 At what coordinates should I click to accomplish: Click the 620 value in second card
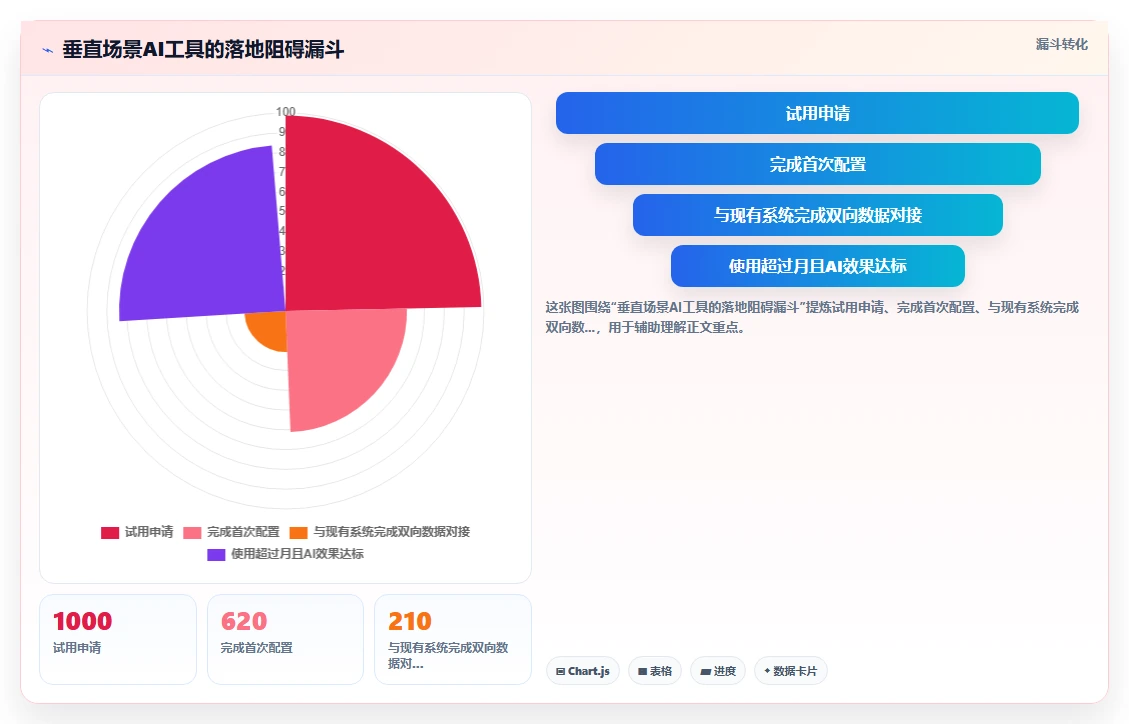[x=244, y=621]
